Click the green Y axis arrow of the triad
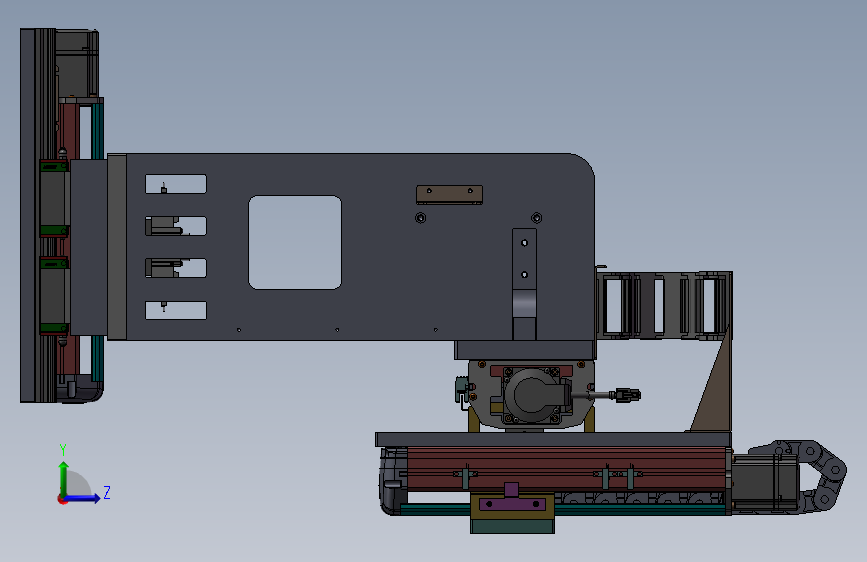 pyautogui.click(x=64, y=478)
